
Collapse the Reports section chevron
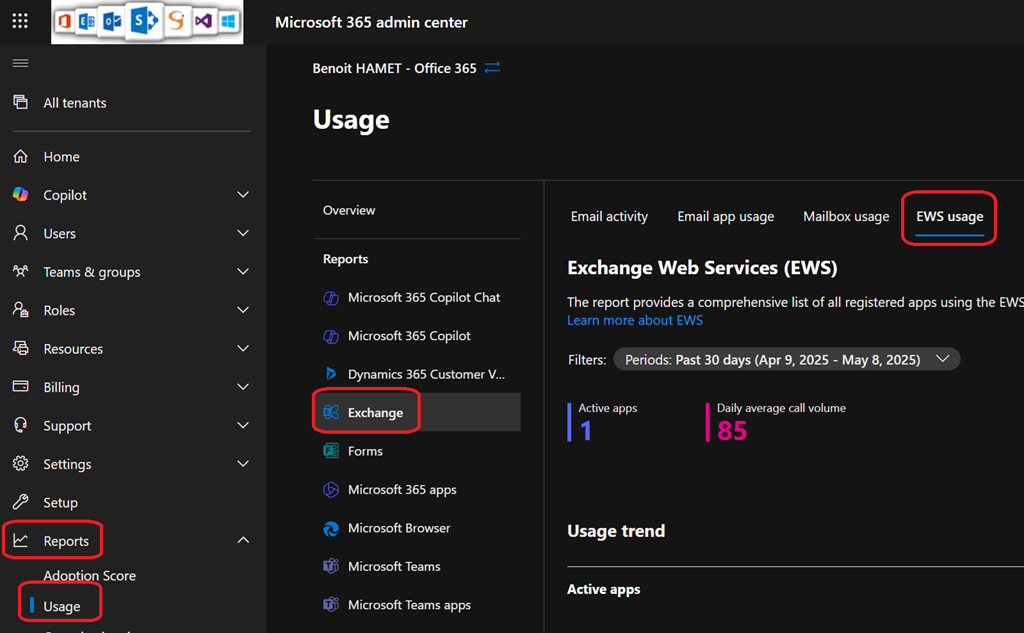tap(243, 541)
